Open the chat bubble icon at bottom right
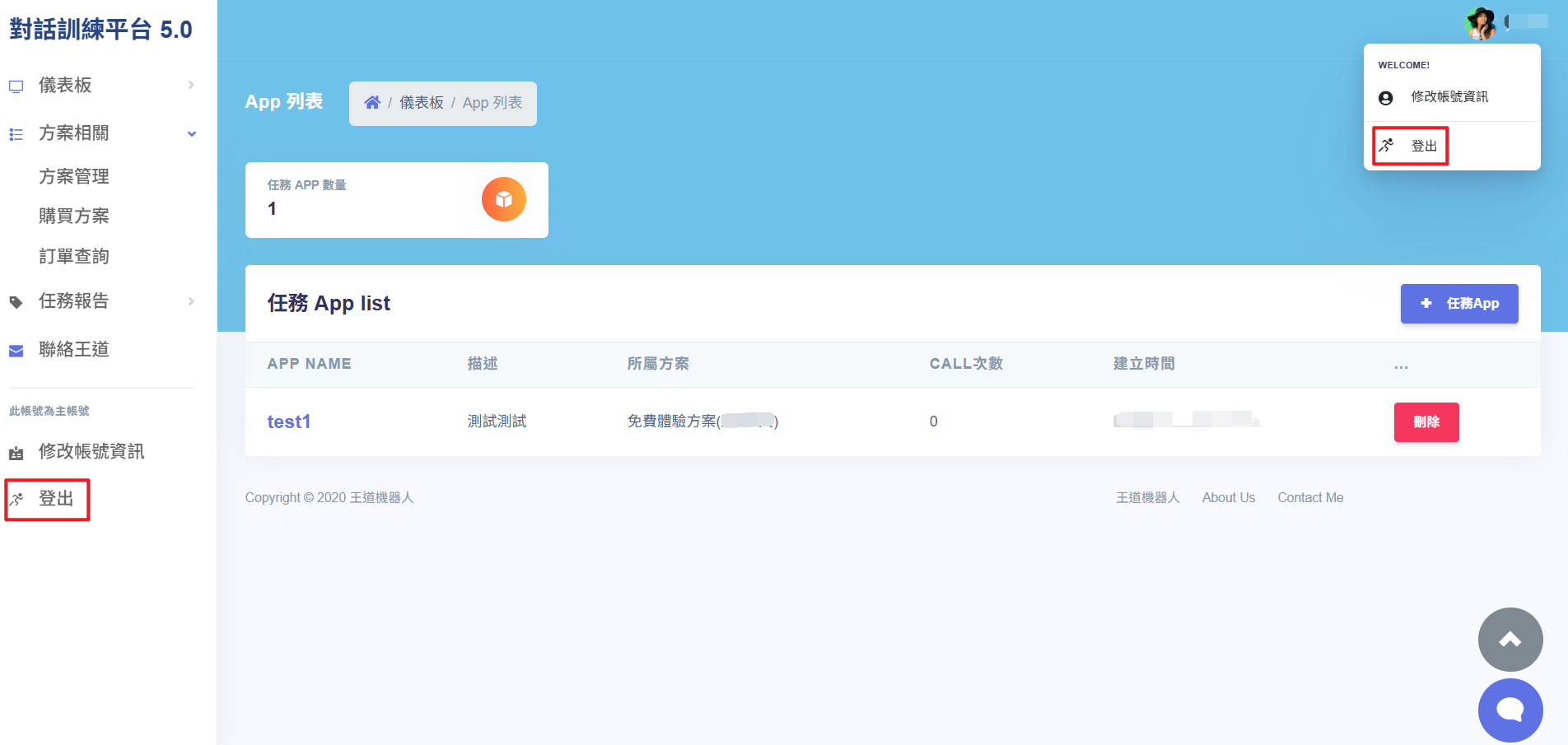This screenshot has width=1568, height=745. [1510, 710]
